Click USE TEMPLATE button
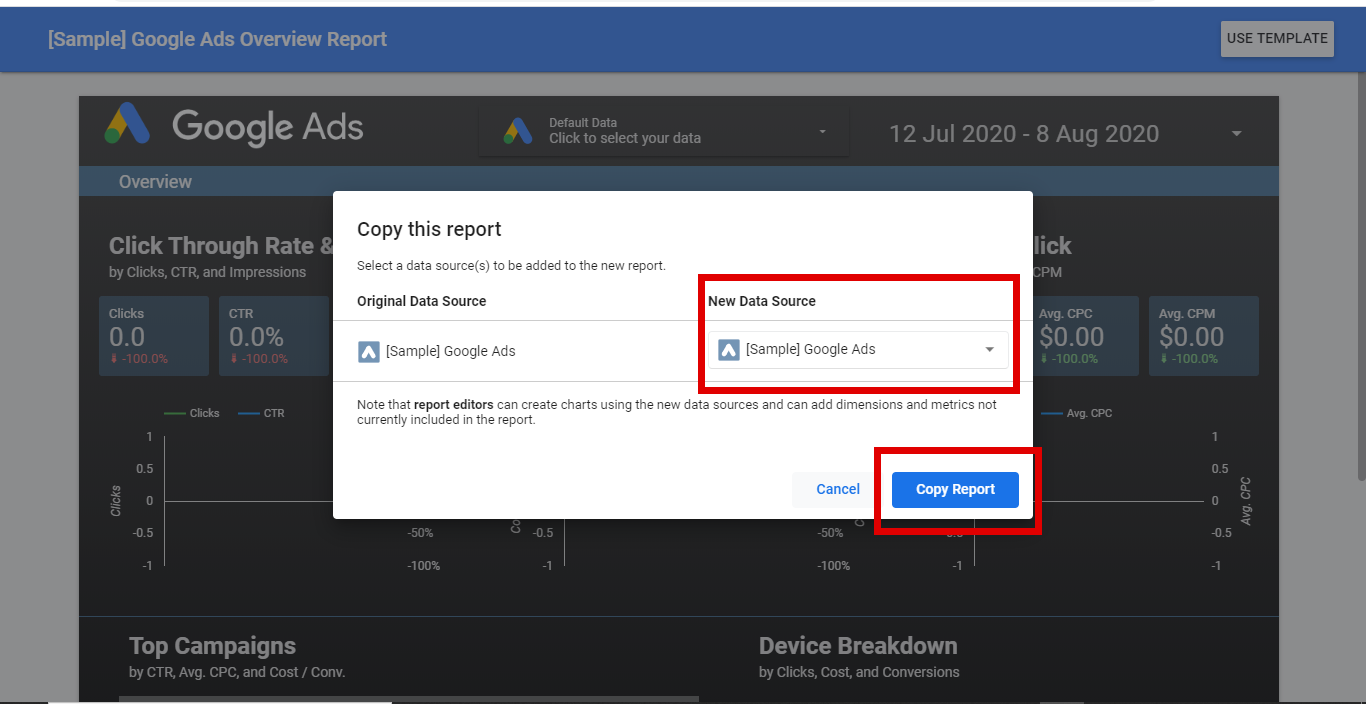The width and height of the screenshot is (1366, 704). 1277,38
